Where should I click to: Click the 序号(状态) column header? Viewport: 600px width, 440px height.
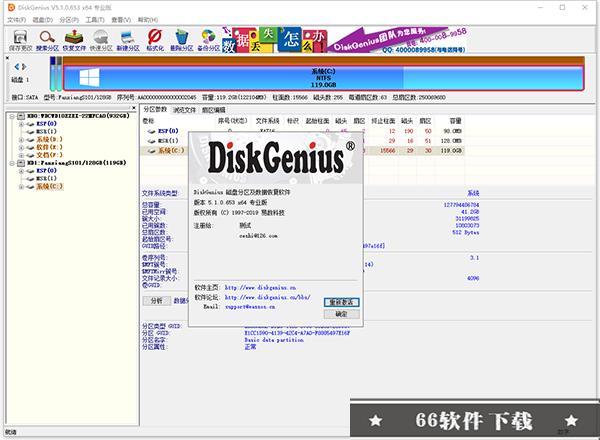tap(233, 121)
